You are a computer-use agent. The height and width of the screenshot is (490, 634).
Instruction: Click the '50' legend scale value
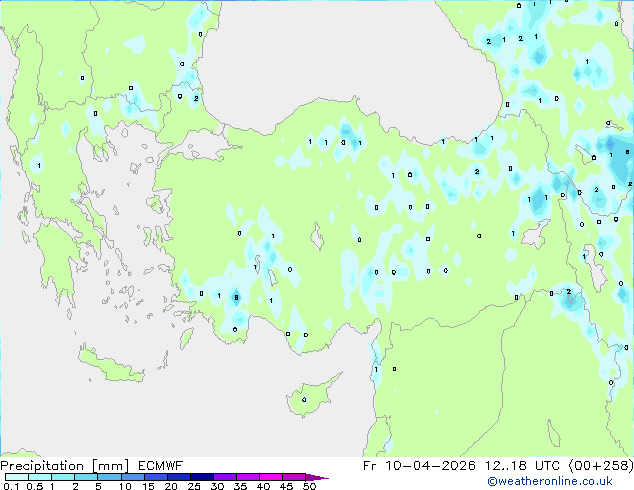(x=309, y=486)
